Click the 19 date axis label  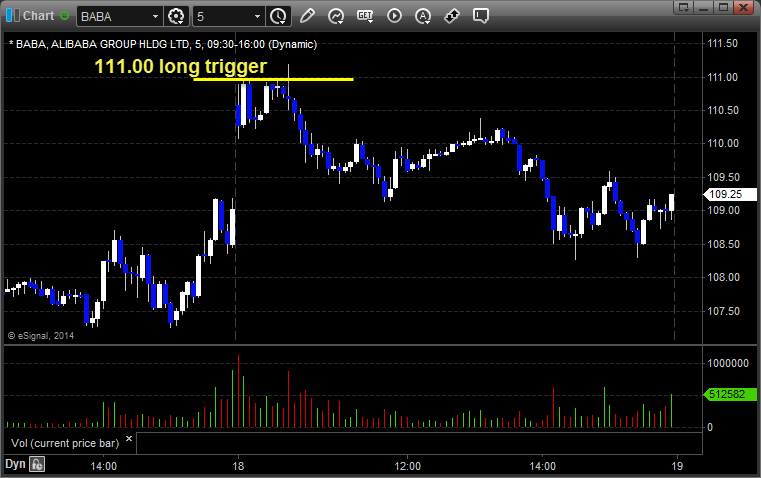click(x=677, y=466)
